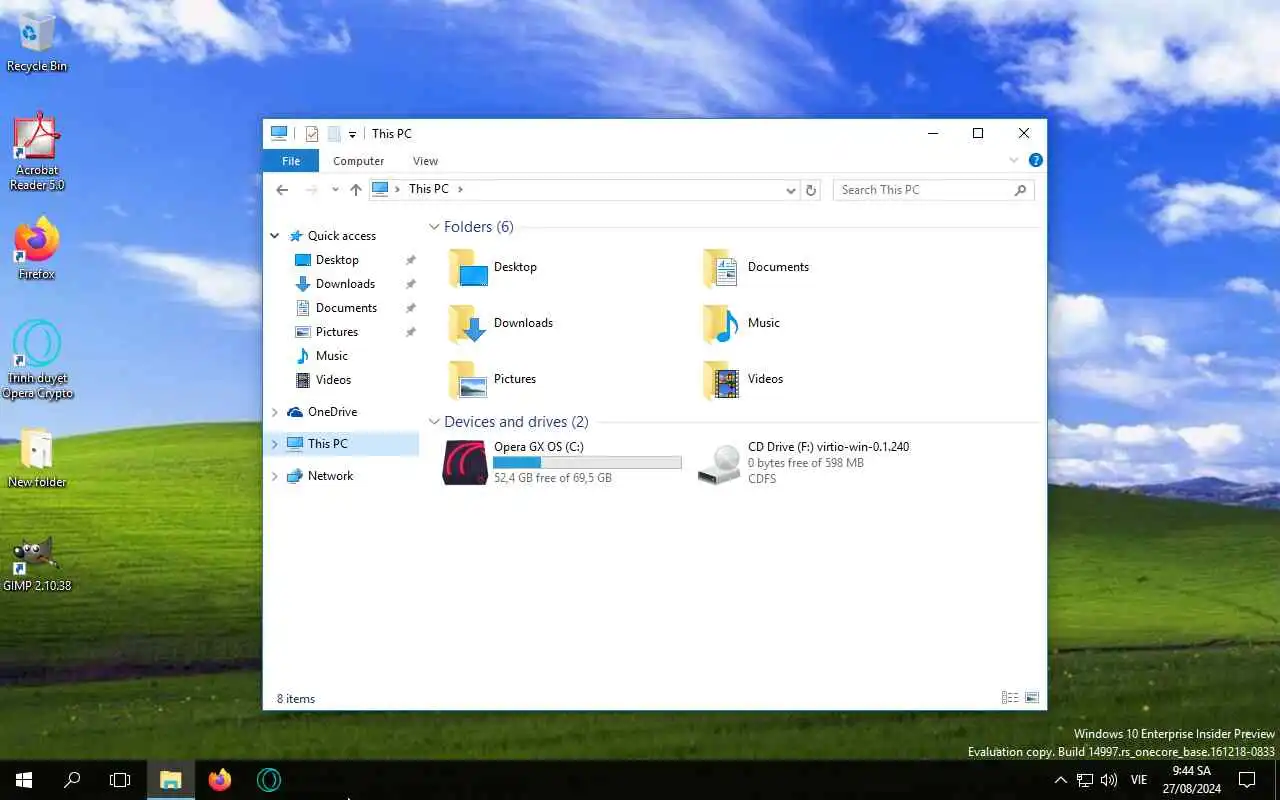Click the search magnifier icon in Explorer

click(1020, 190)
